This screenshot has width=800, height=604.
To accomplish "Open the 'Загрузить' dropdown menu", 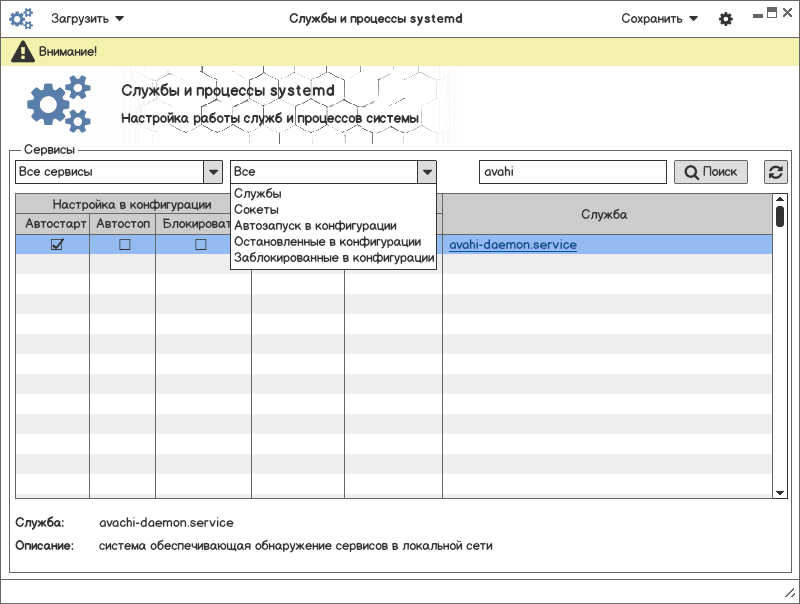I will pyautogui.click(x=88, y=18).
